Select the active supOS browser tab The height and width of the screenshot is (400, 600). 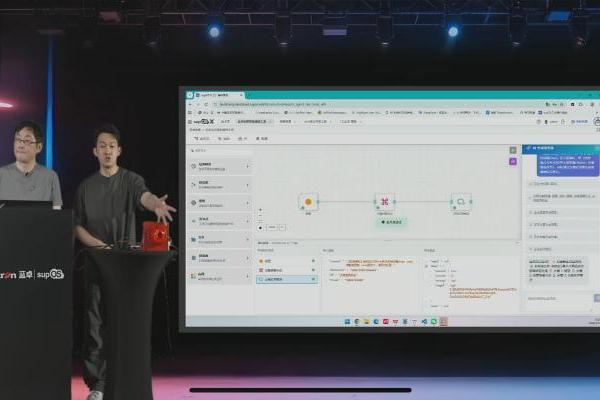coord(219,95)
